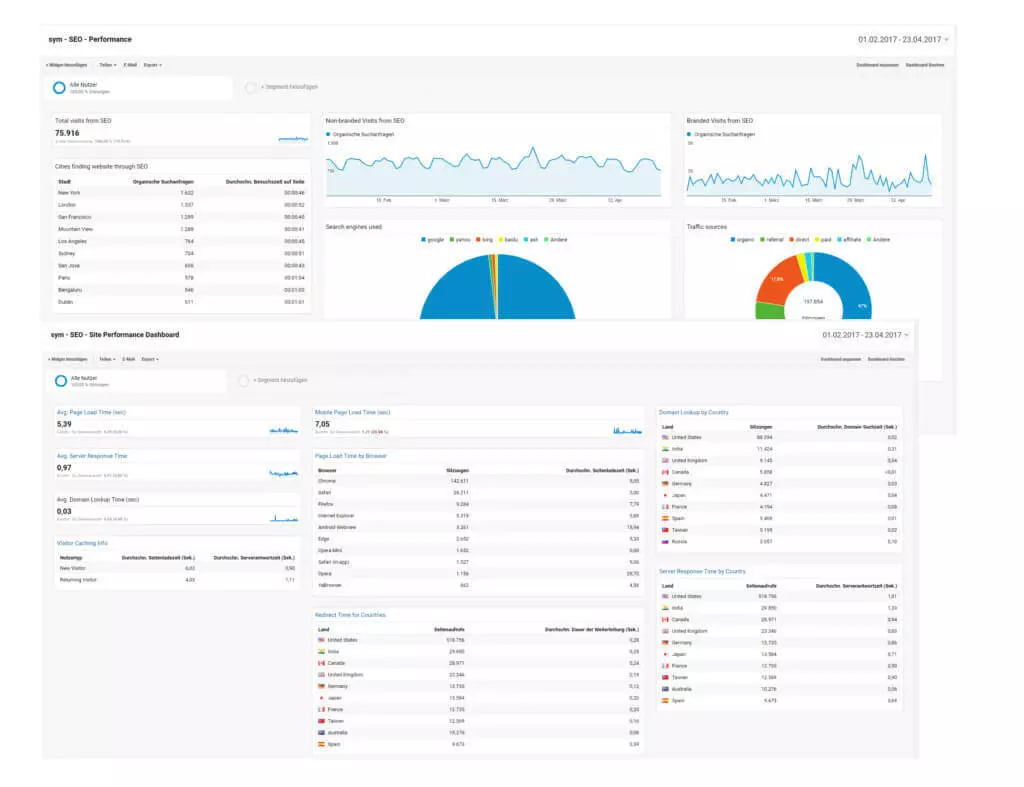
Task: Click United Kingdom flag in Redirect Time for Countries
Action: point(321,675)
